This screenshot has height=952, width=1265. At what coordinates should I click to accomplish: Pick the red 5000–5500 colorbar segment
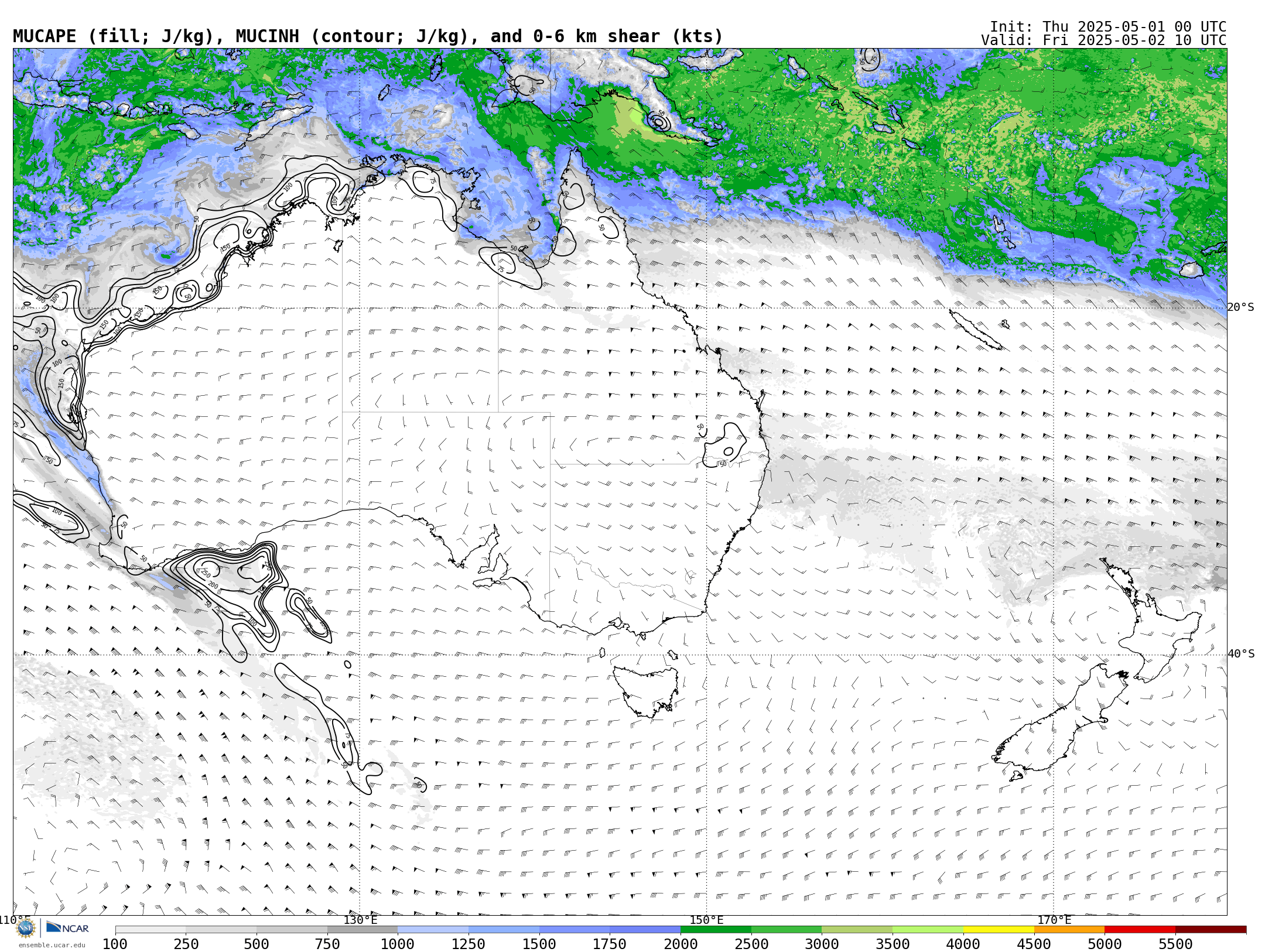[x=1140, y=930]
